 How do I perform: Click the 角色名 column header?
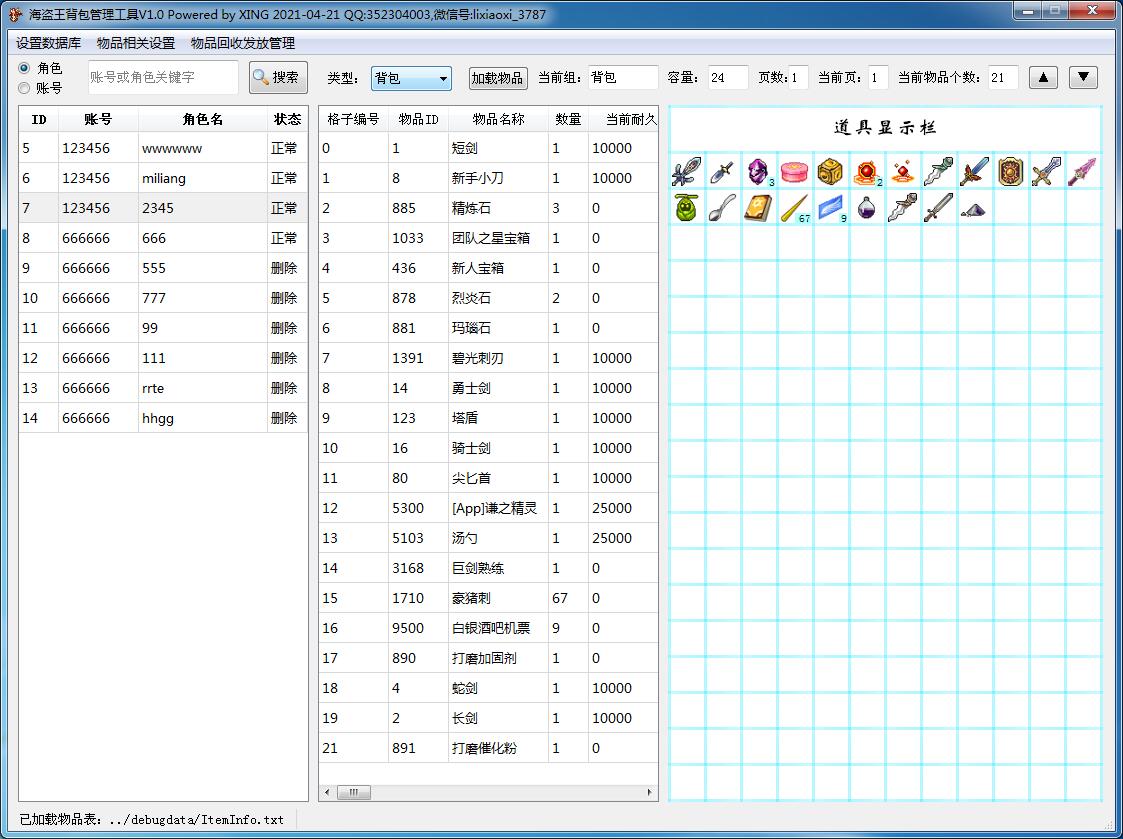tap(203, 120)
